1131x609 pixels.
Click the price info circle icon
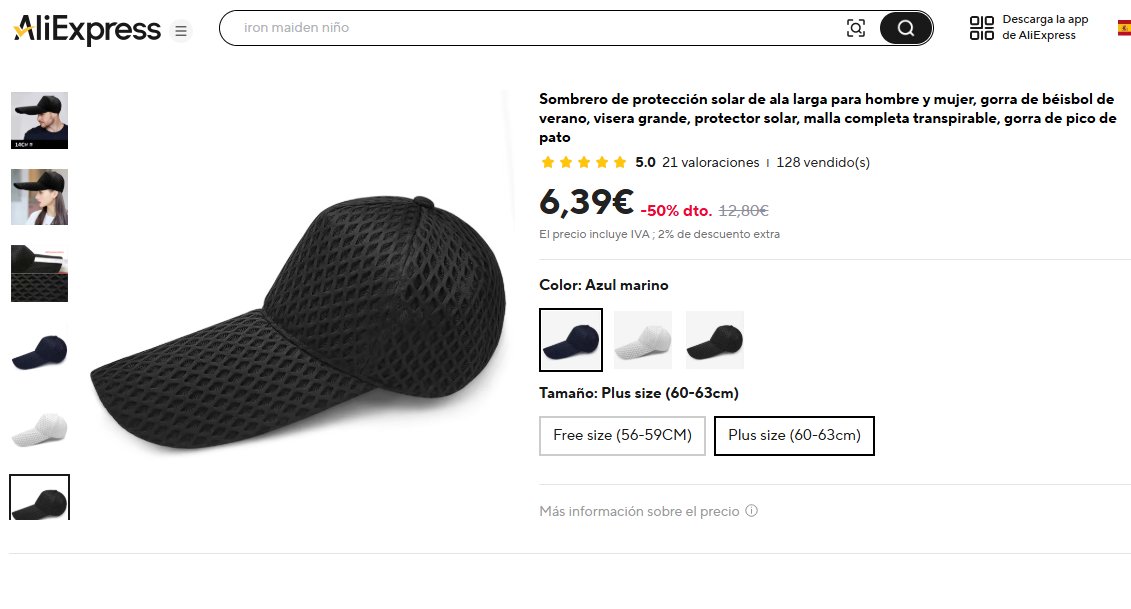click(752, 511)
